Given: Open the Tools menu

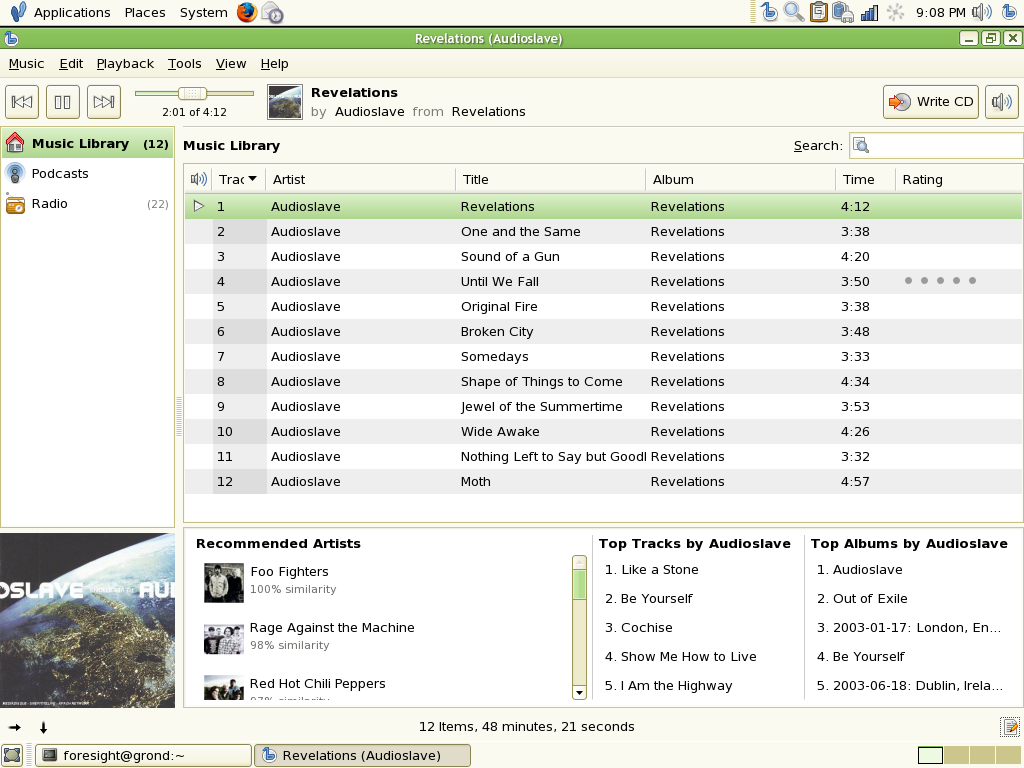Looking at the screenshot, I should (x=184, y=63).
